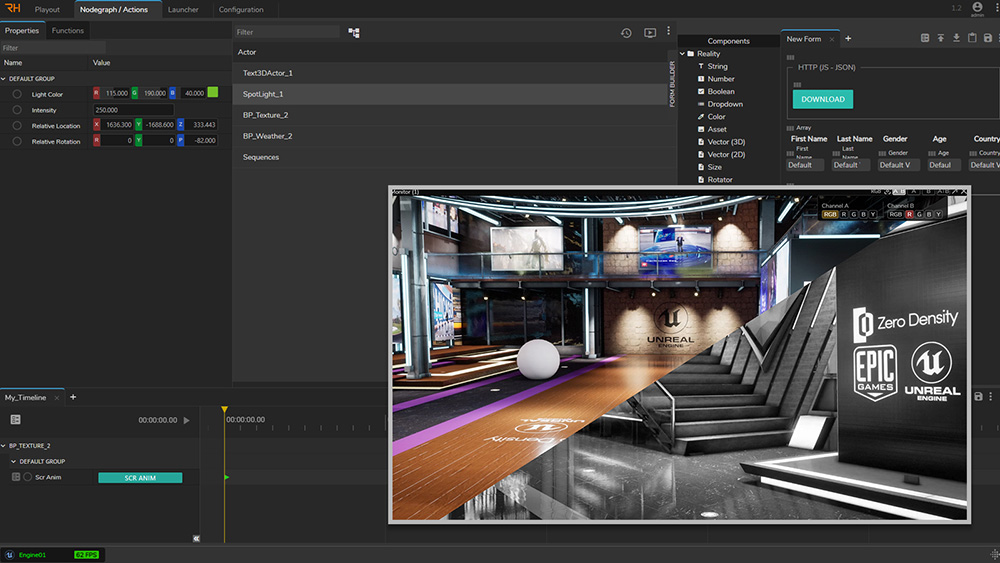Collapse the Reality folder in Components
Screen dimensions: 1000x563
(x=682, y=54)
